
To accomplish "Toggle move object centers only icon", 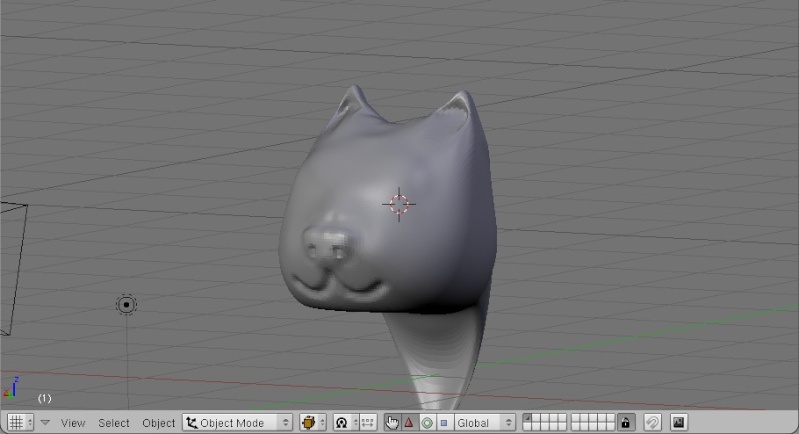I will pos(368,422).
